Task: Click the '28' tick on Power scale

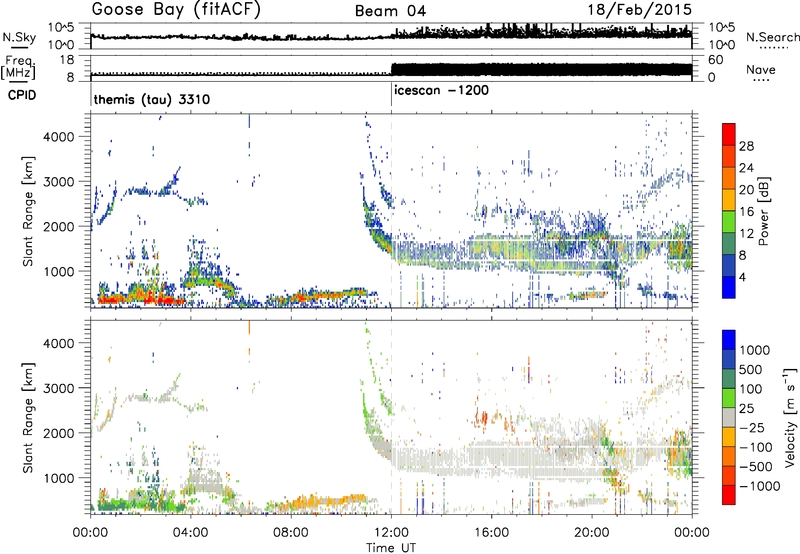Action: pyautogui.click(x=746, y=146)
